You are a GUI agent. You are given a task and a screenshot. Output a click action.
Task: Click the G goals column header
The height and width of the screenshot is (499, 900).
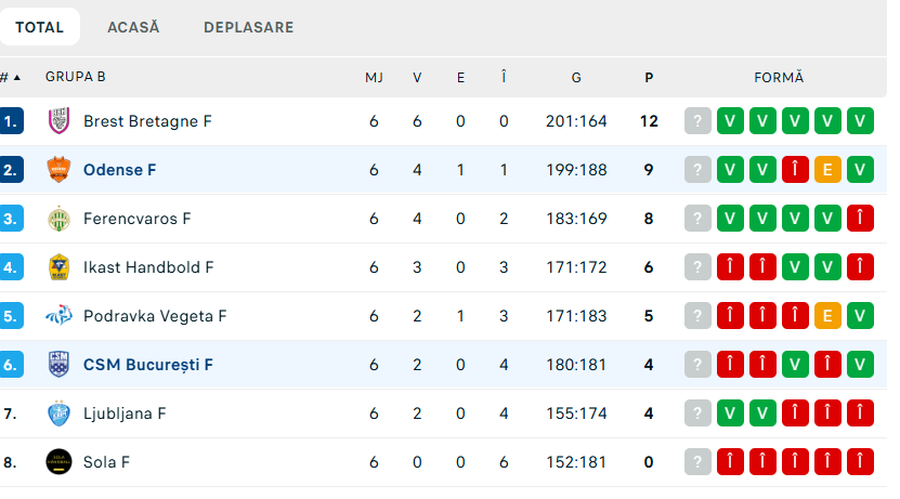[x=576, y=77]
